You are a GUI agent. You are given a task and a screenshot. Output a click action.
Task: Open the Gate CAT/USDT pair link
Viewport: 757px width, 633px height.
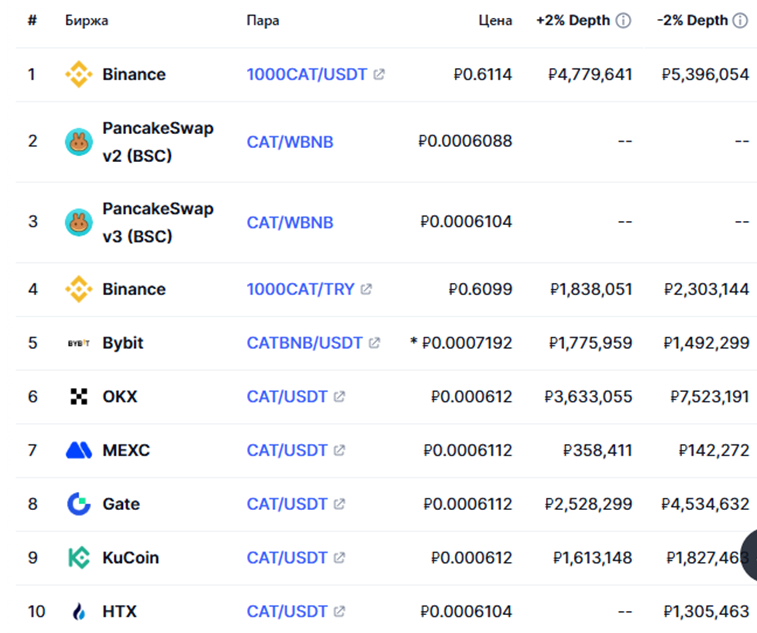pyautogui.click(x=287, y=504)
